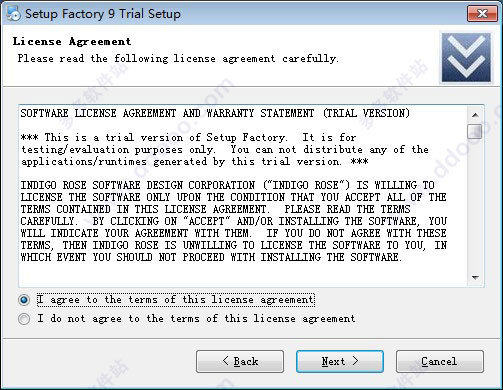This screenshot has height=390, width=503.
Task: Go back with the Back button
Action: tap(240, 361)
